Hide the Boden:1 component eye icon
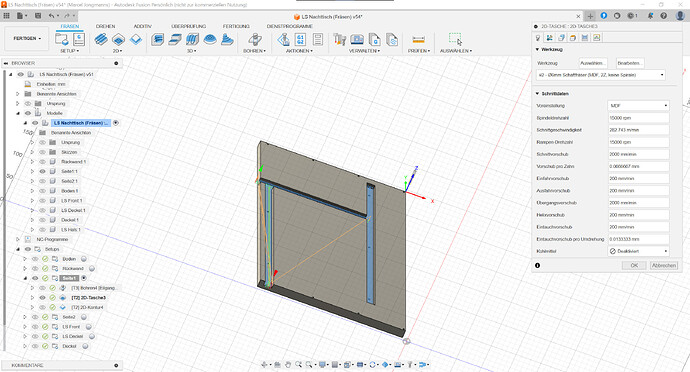The width and height of the screenshot is (690, 372). coord(42,191)
